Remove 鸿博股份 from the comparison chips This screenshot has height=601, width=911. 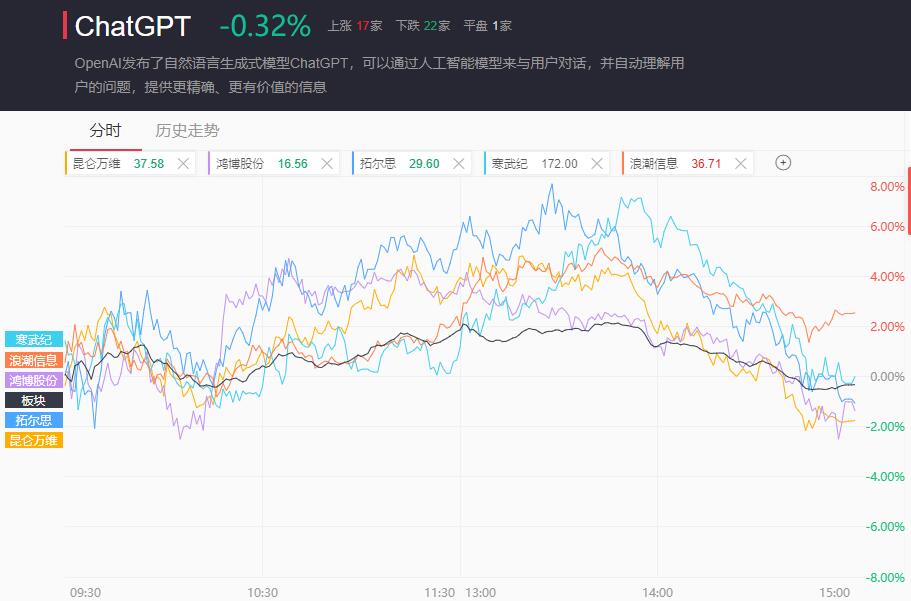327,164
